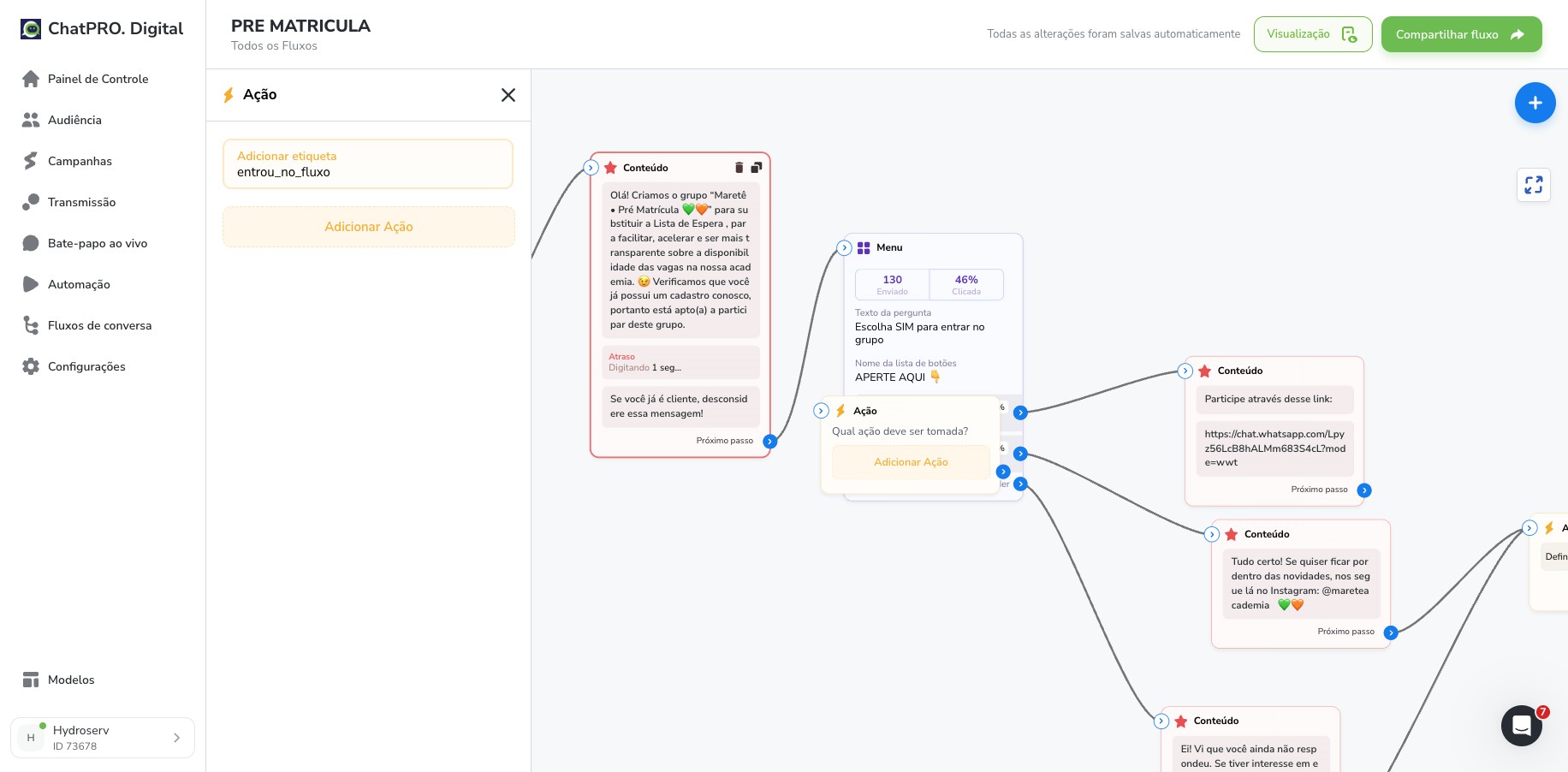This screenshot has height=772, width=1568.
Task: Duplicate the selected Conteúdo node
Action: 757,168
